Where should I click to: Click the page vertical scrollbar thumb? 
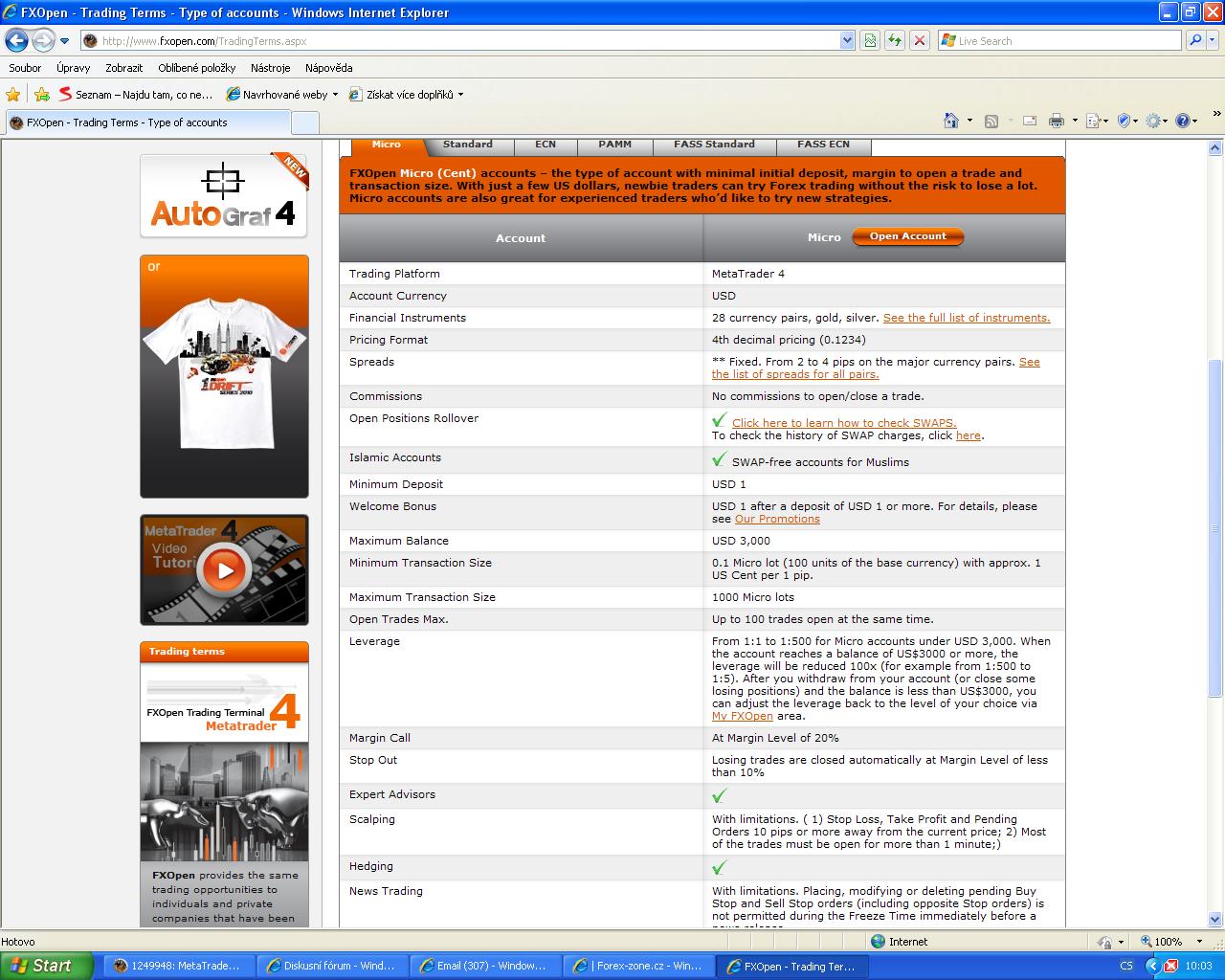click(x=1215, y=528)
